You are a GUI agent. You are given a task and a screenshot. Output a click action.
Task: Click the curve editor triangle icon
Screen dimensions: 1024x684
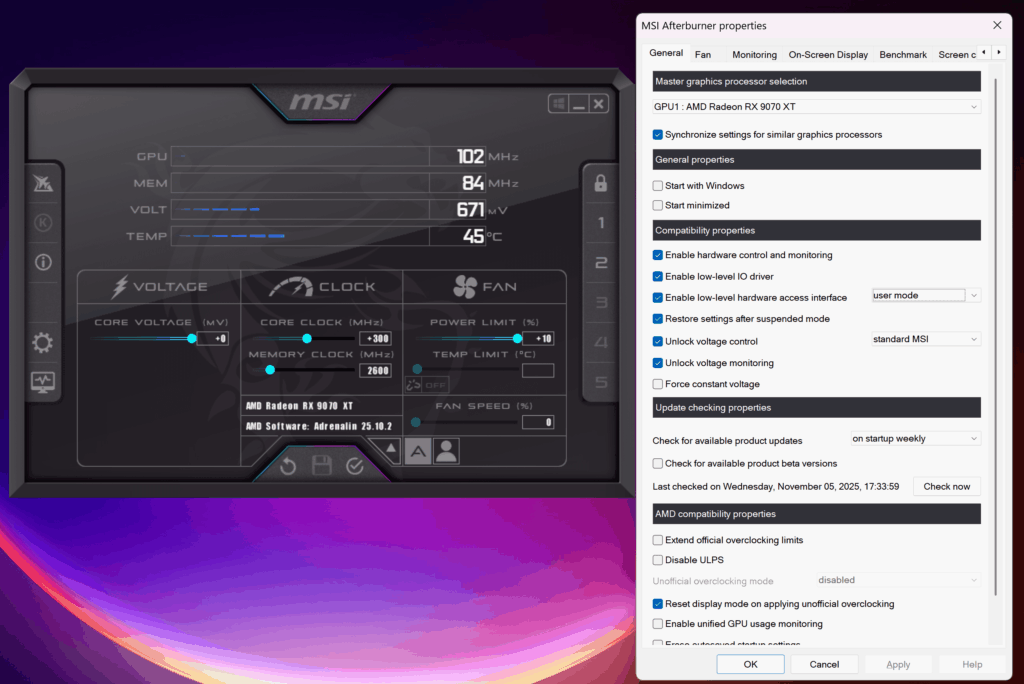click(x=390, y=449)
